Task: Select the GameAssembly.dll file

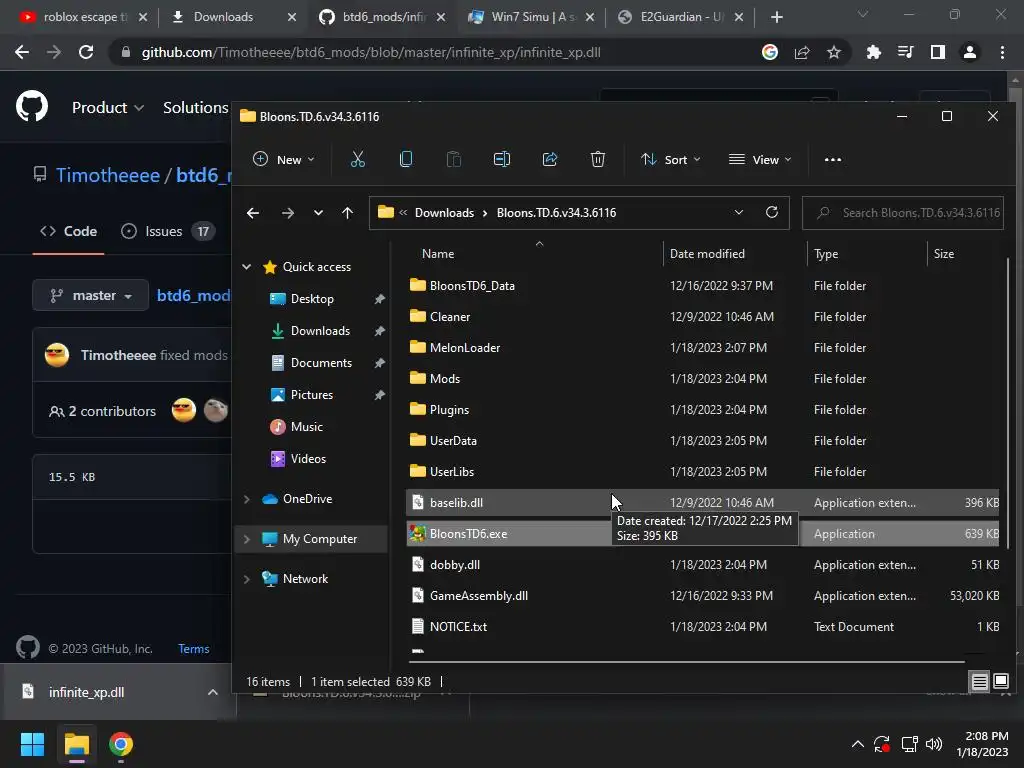Action: tap(479, 596)
